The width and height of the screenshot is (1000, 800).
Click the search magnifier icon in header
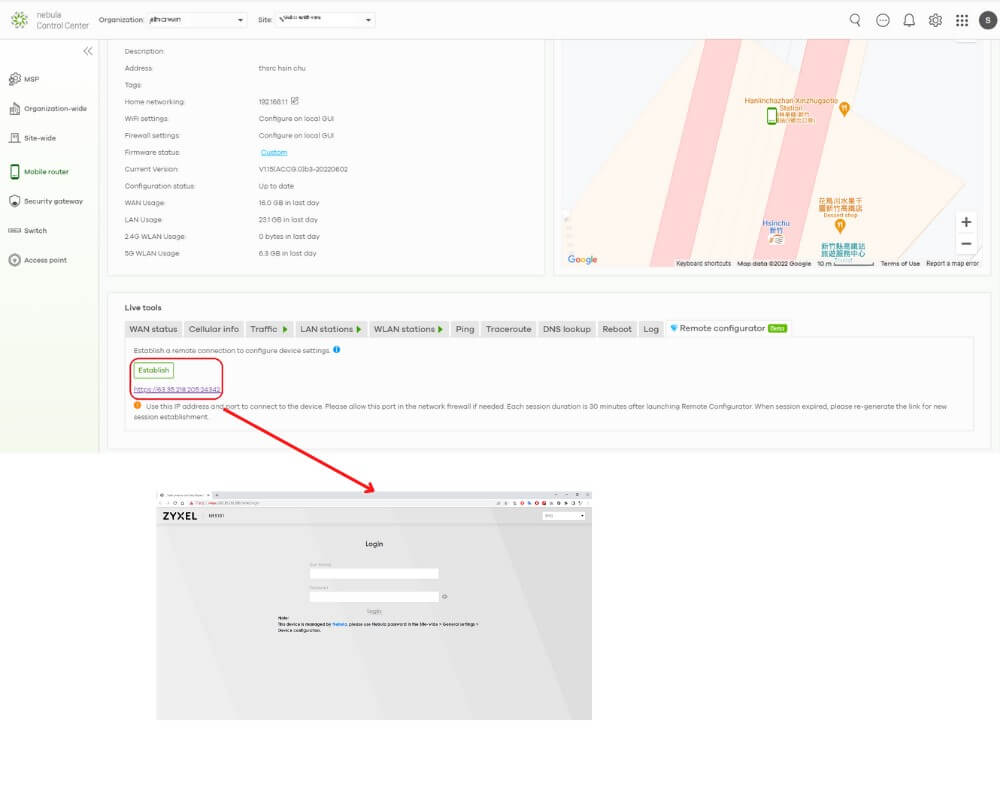pyautogui.click(x=855, y=20)
